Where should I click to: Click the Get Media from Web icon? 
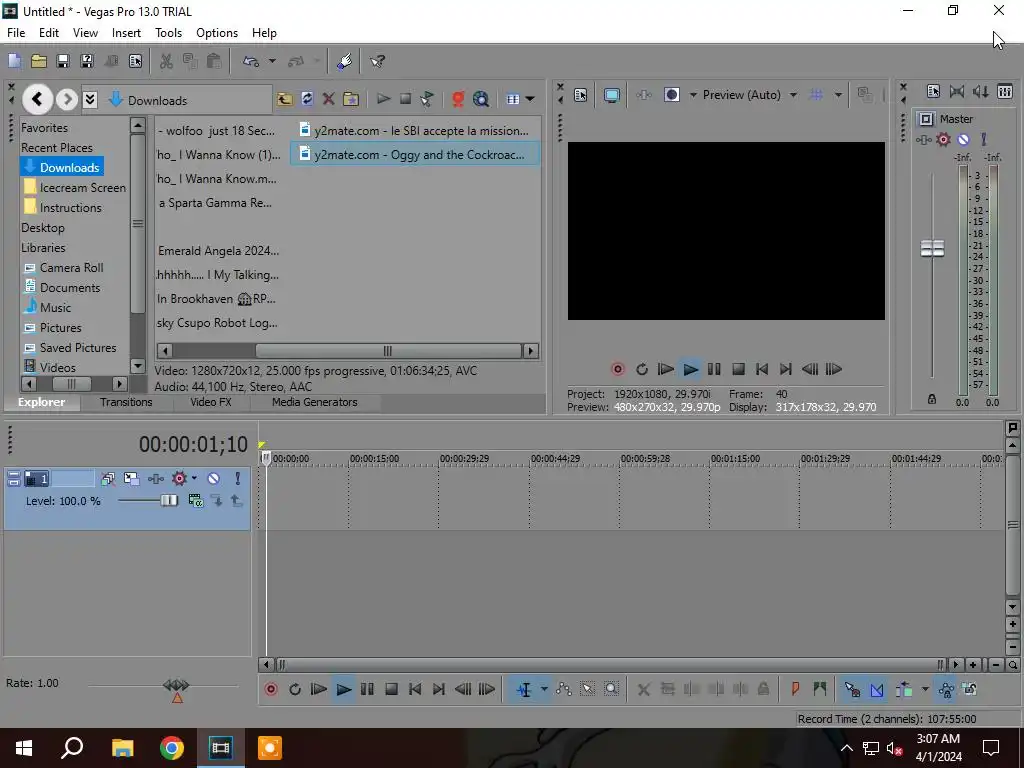(481, 99)
